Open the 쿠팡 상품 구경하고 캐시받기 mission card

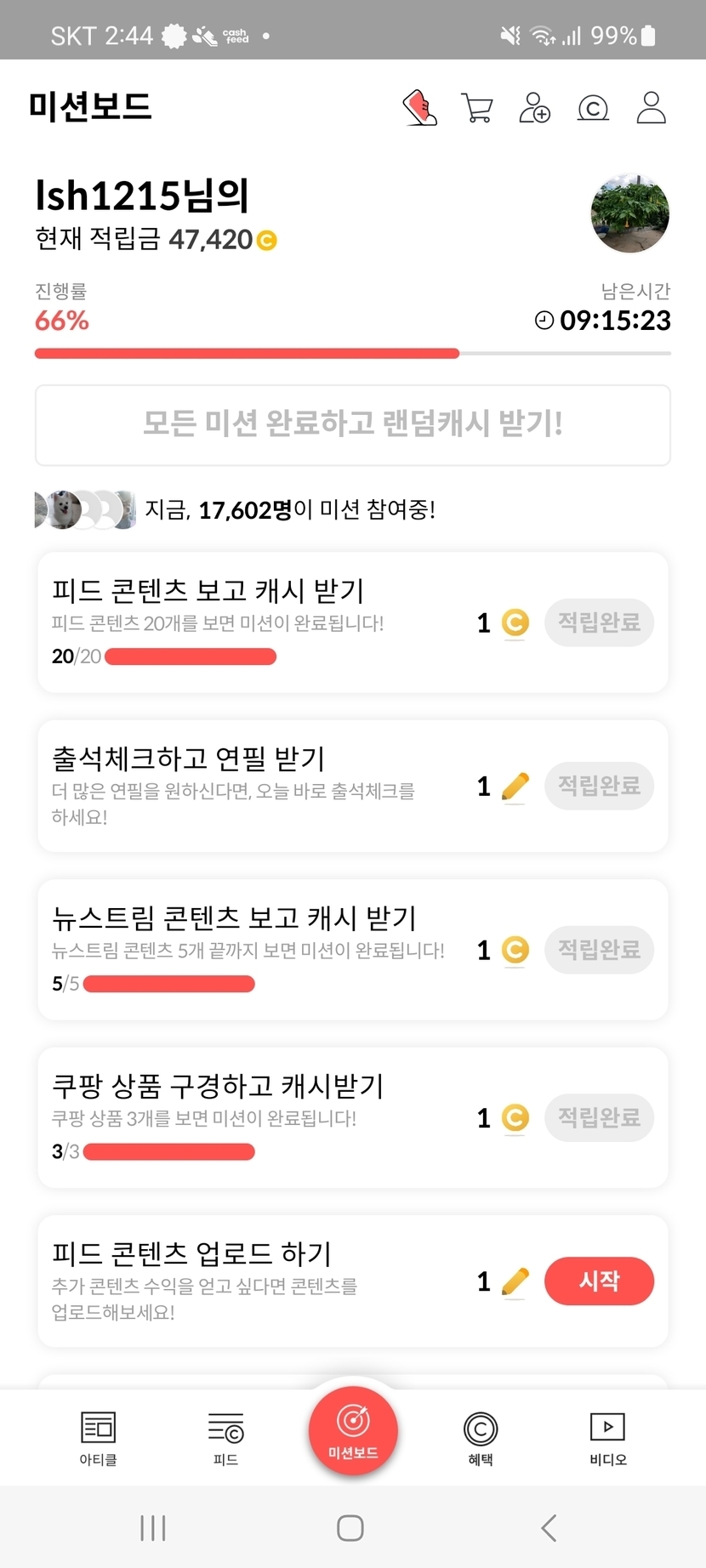(x=255, y=1116)
